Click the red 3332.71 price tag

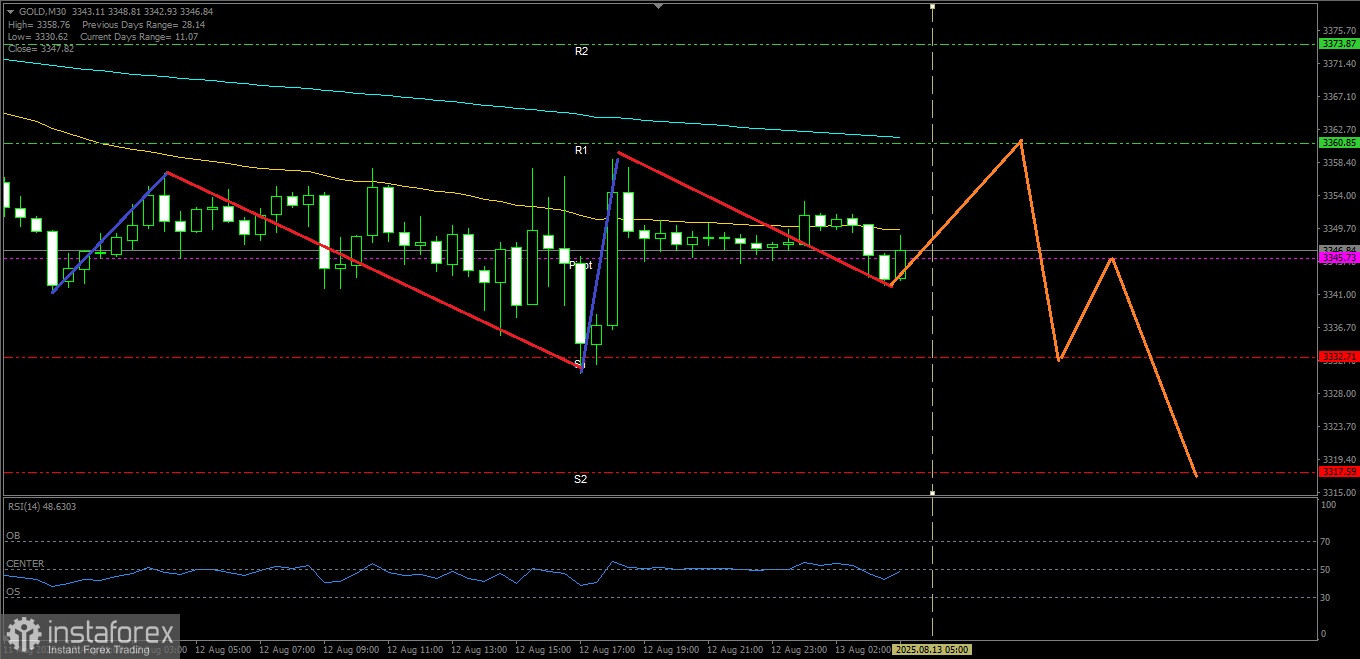coord(1338,357)
